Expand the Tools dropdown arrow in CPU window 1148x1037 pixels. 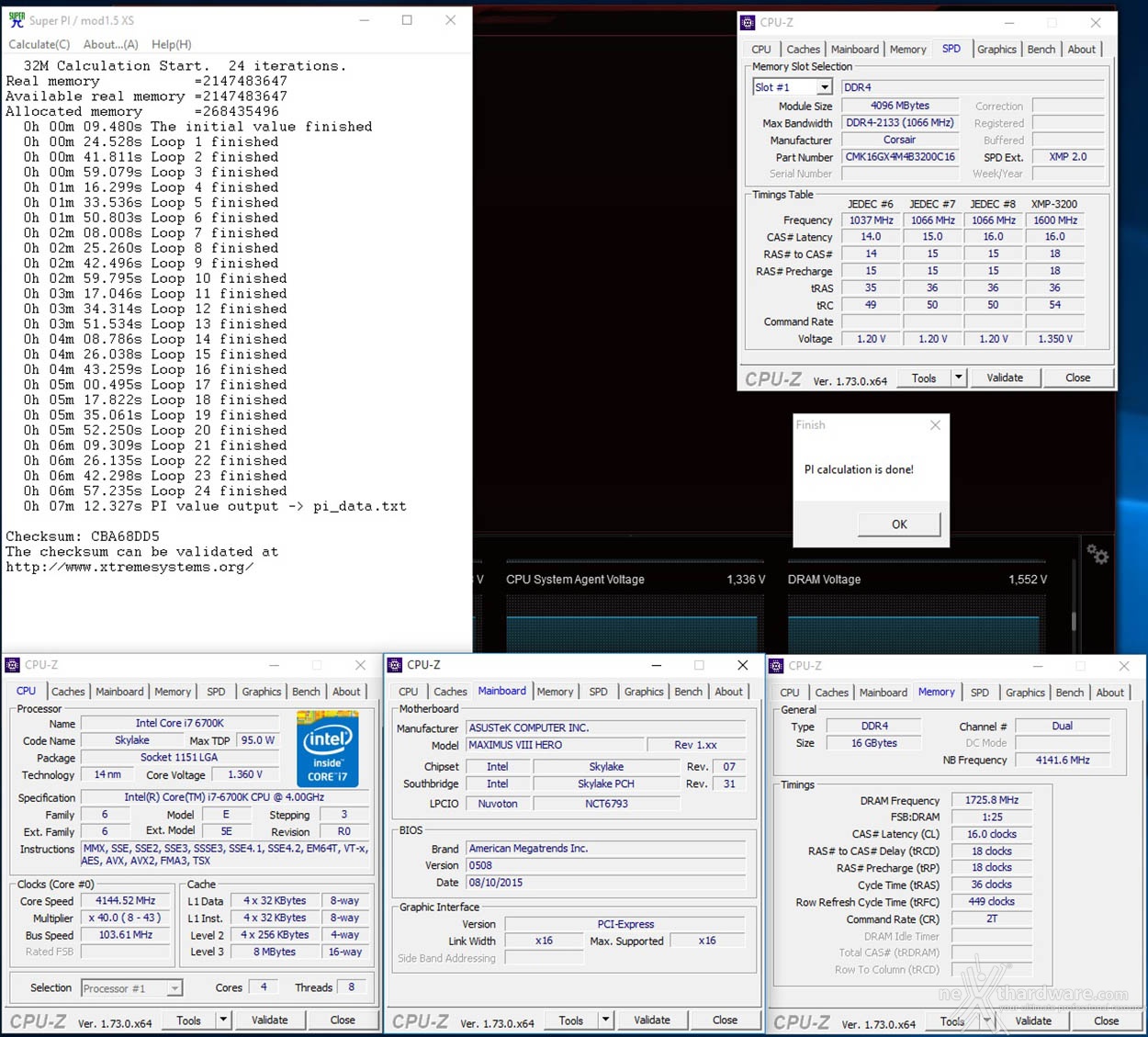(x=223, y=1020)
